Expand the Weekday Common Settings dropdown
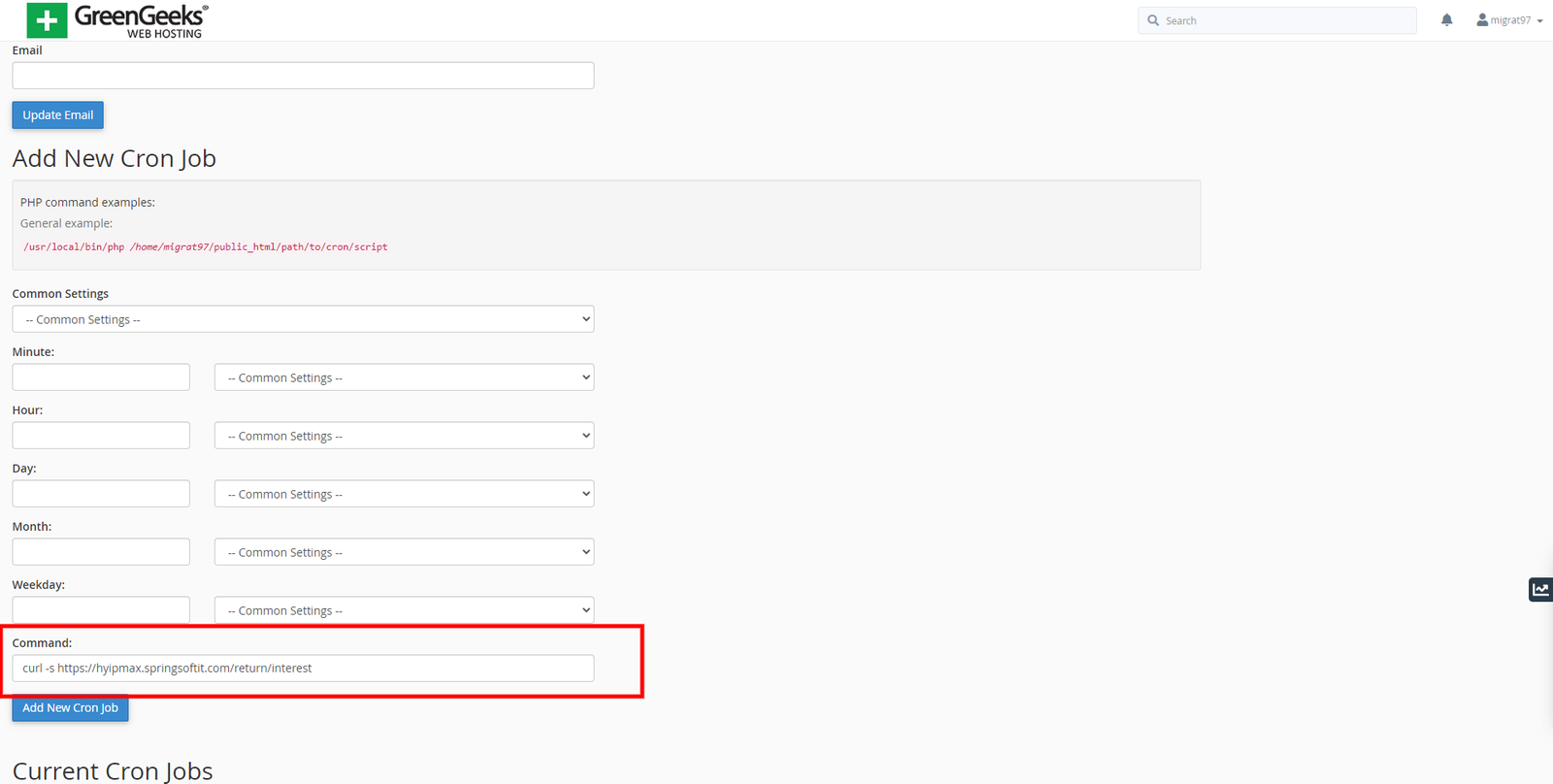This screenshot has height=784, width=1553. pos(404,610)
